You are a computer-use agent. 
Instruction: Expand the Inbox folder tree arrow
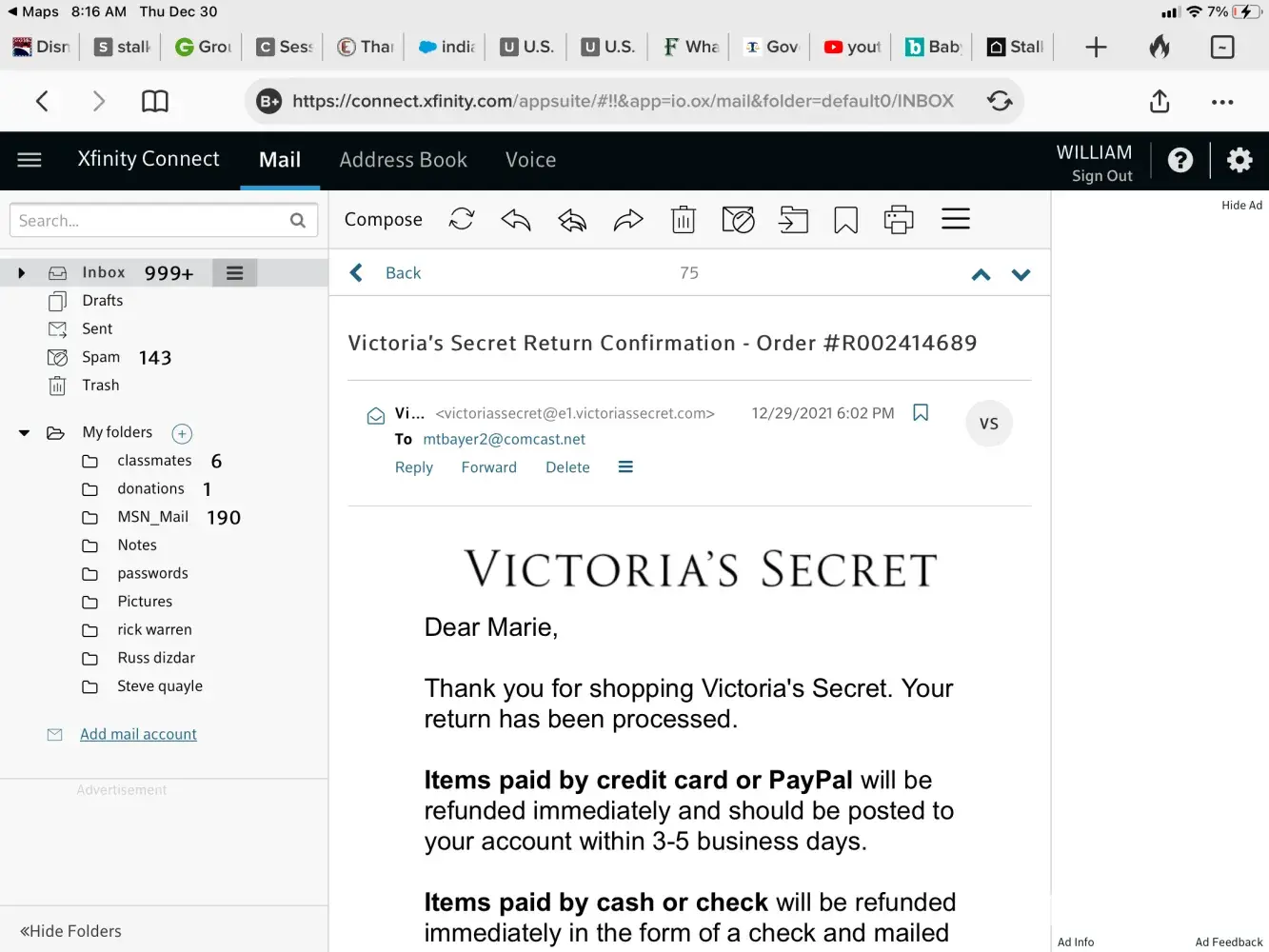[x=22, y=273]
